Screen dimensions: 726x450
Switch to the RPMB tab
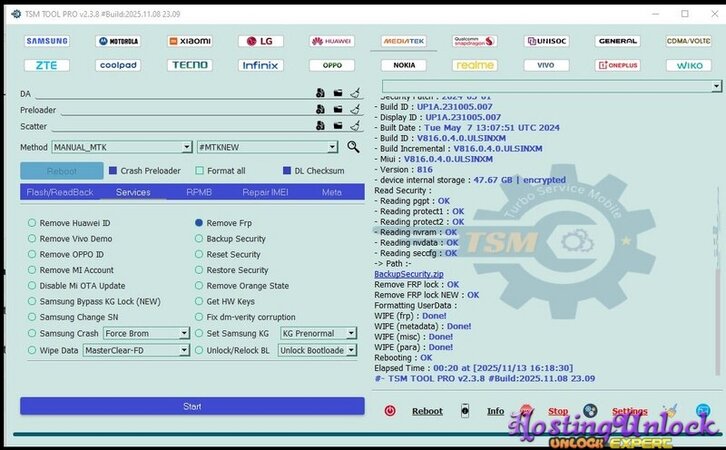coord(198,192)
